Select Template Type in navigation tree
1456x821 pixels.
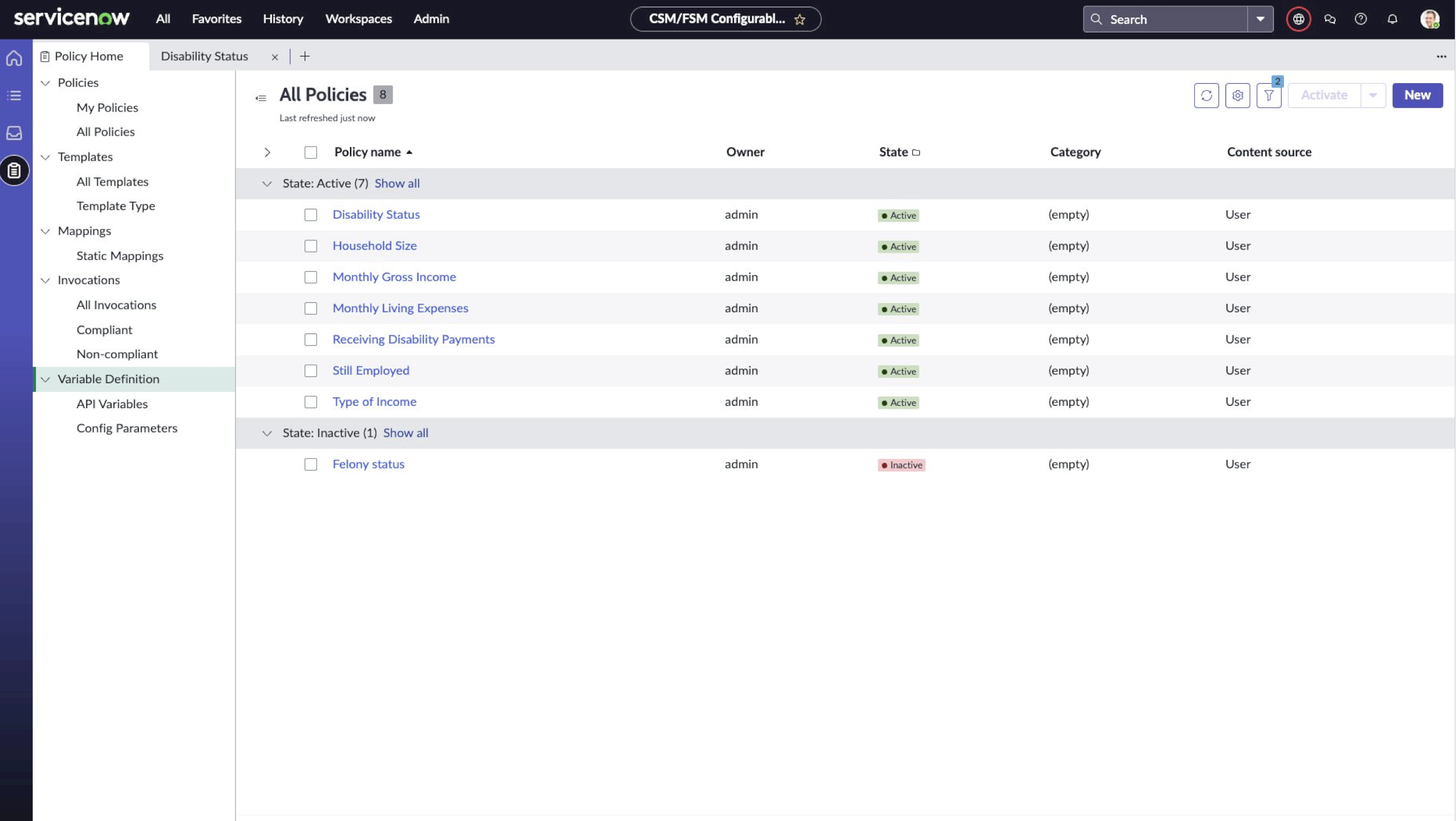pyautogui.click(x=115, y=206)
